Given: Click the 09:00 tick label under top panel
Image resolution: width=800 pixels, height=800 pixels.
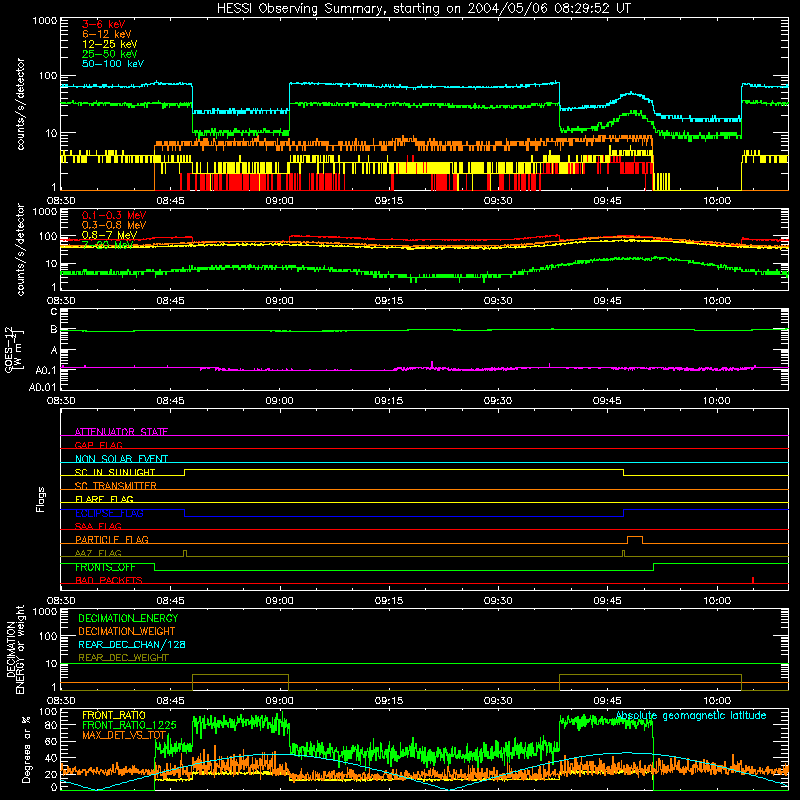Looking at the screenshot, I should [280, 201].
